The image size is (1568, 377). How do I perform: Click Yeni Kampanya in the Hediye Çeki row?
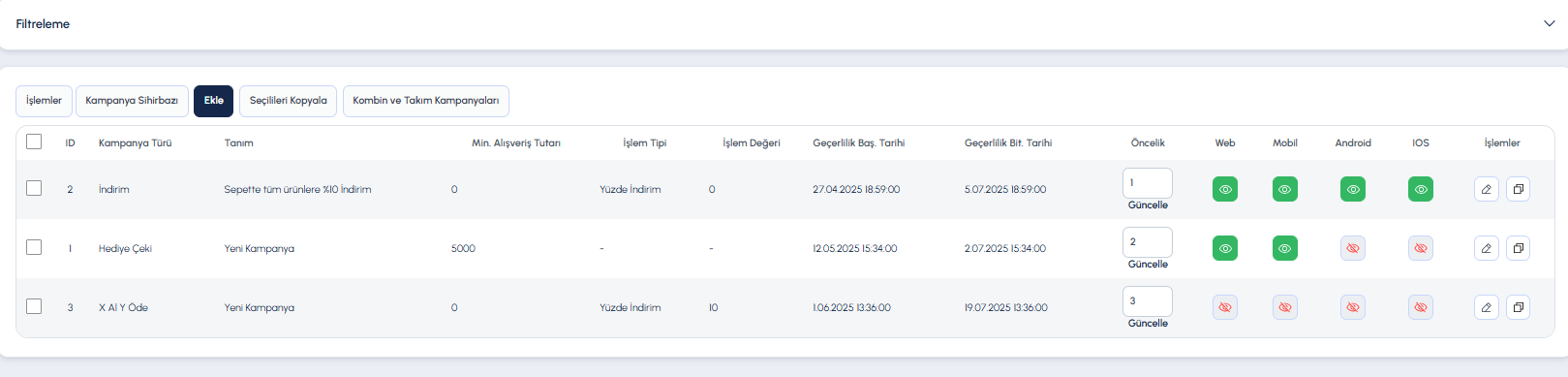(x=259, y=248)
